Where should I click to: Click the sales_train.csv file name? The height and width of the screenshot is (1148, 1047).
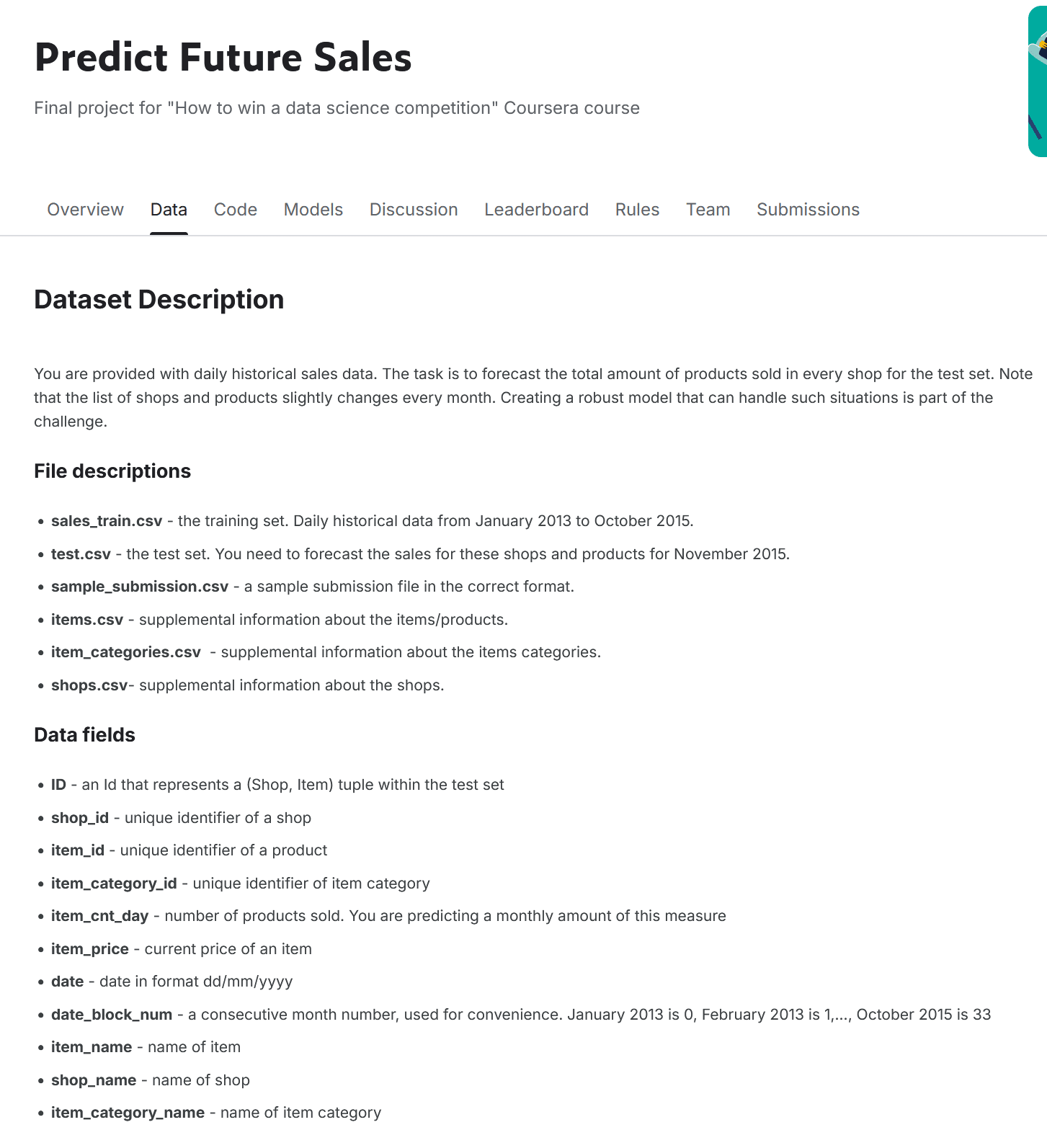pyautogui.click(x=107, y=521)
